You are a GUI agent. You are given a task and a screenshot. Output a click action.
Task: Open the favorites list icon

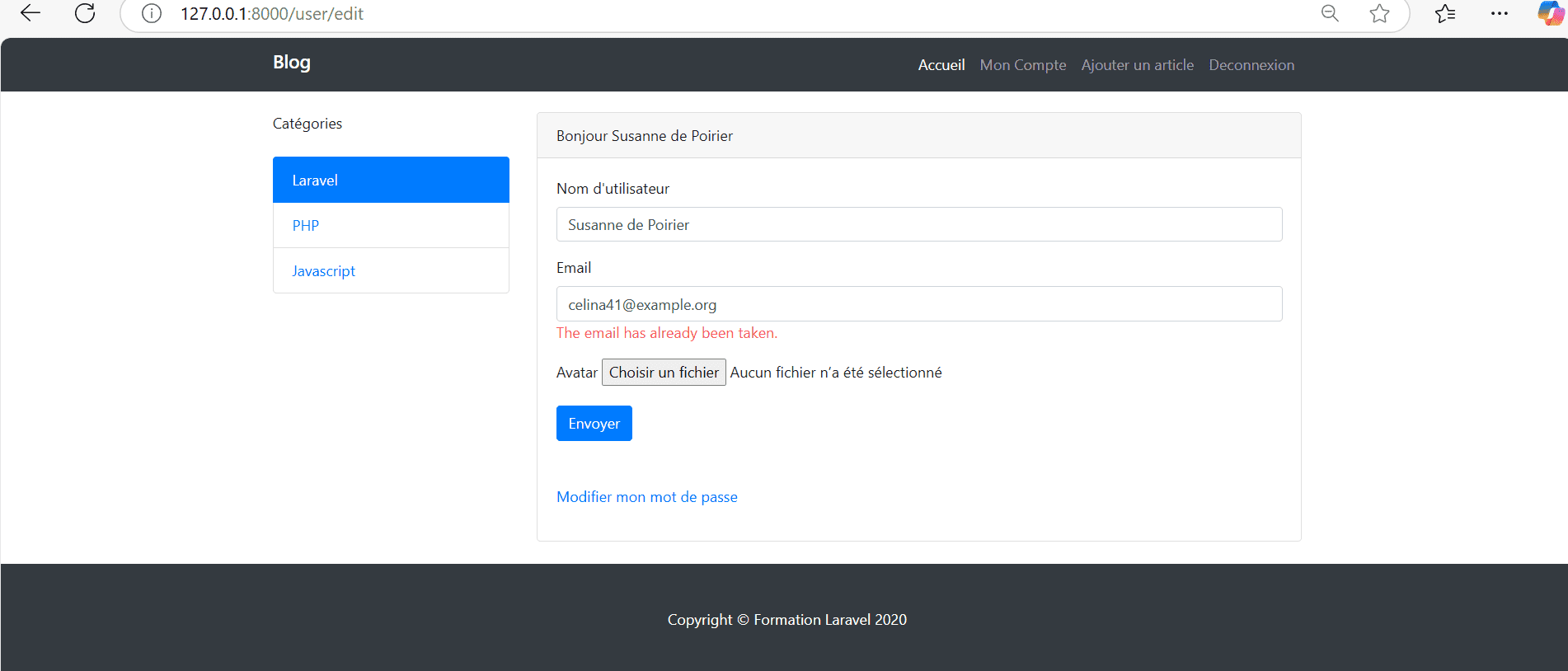(1445, 13)
